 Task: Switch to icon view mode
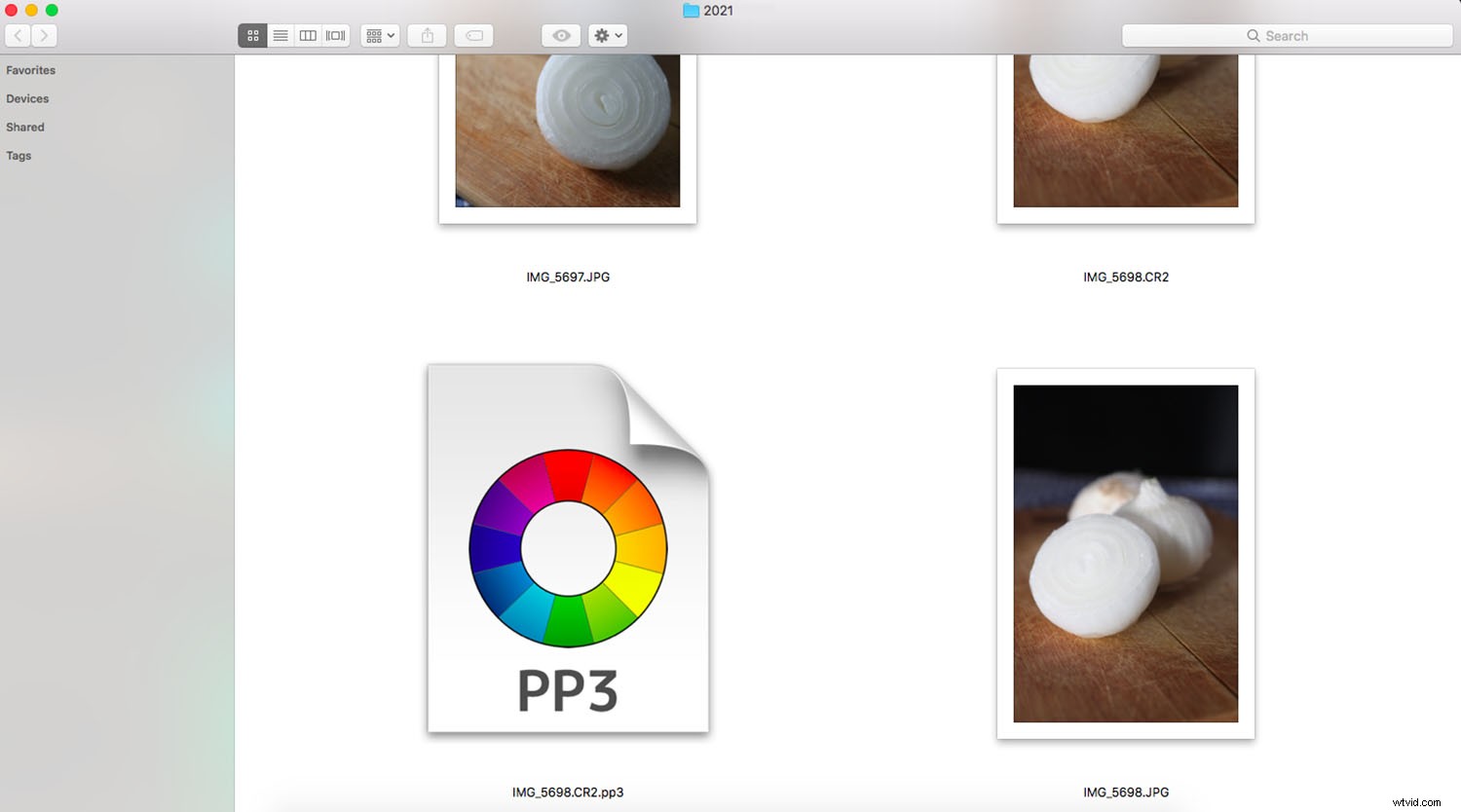252,35
